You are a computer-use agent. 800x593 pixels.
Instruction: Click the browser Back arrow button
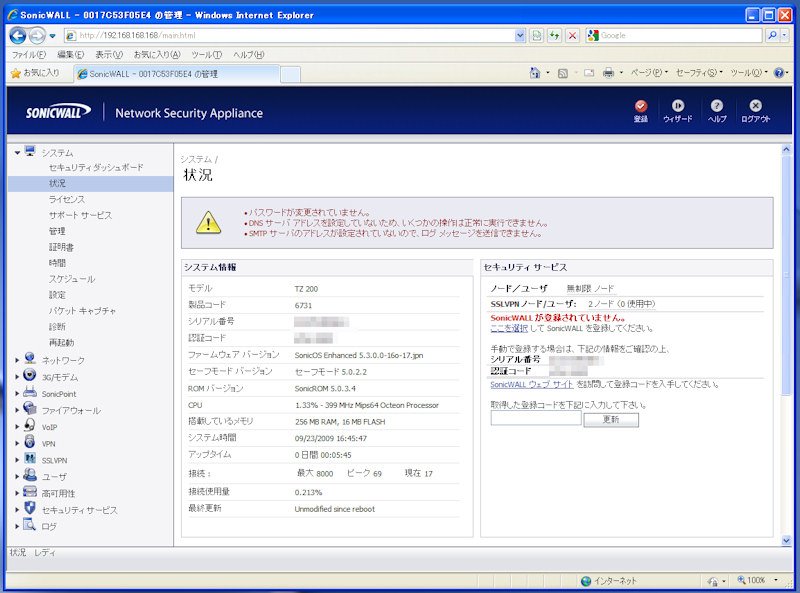point(18,35)
